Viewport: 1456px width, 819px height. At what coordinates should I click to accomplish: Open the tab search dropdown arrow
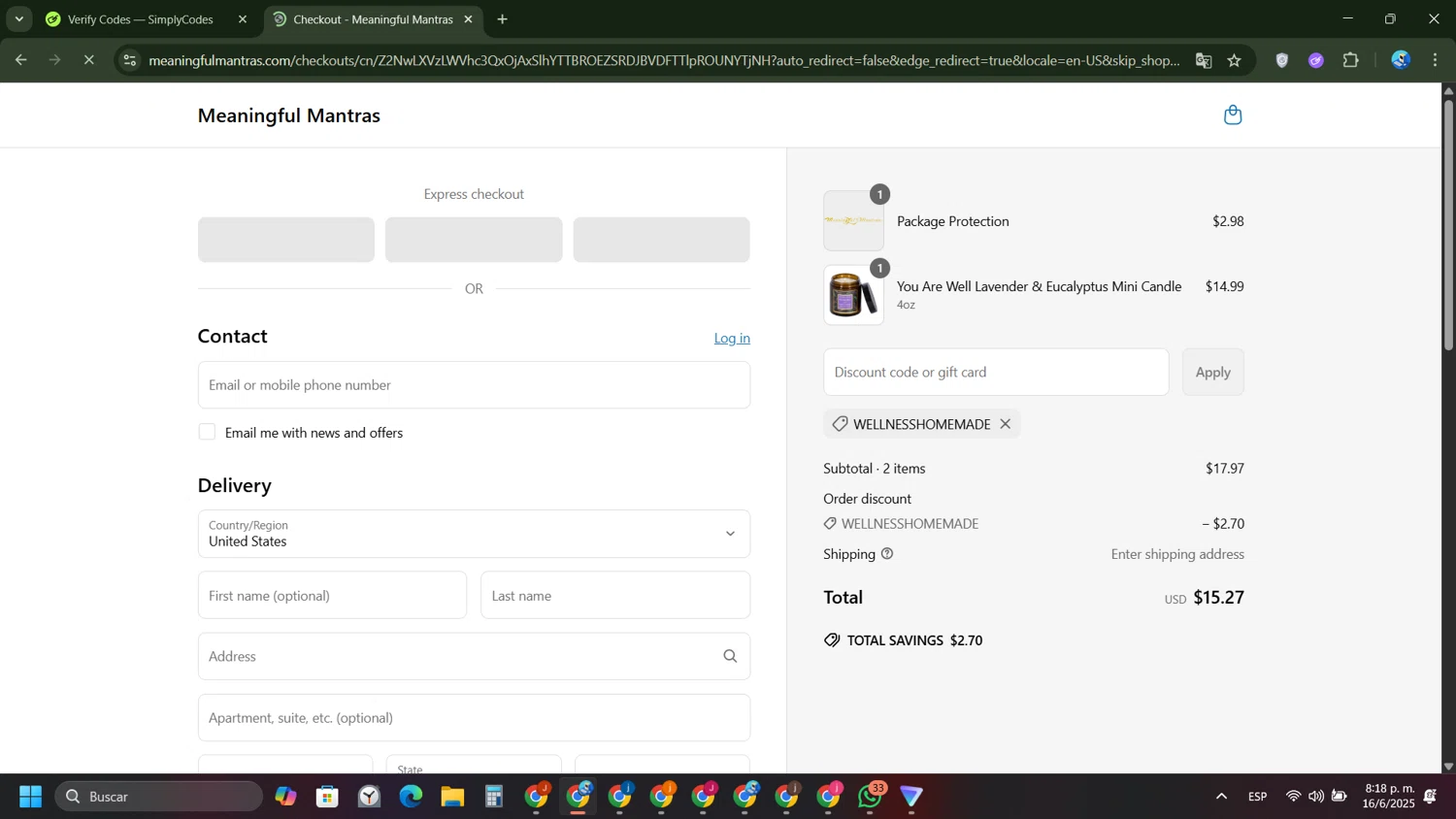[18, 19]
